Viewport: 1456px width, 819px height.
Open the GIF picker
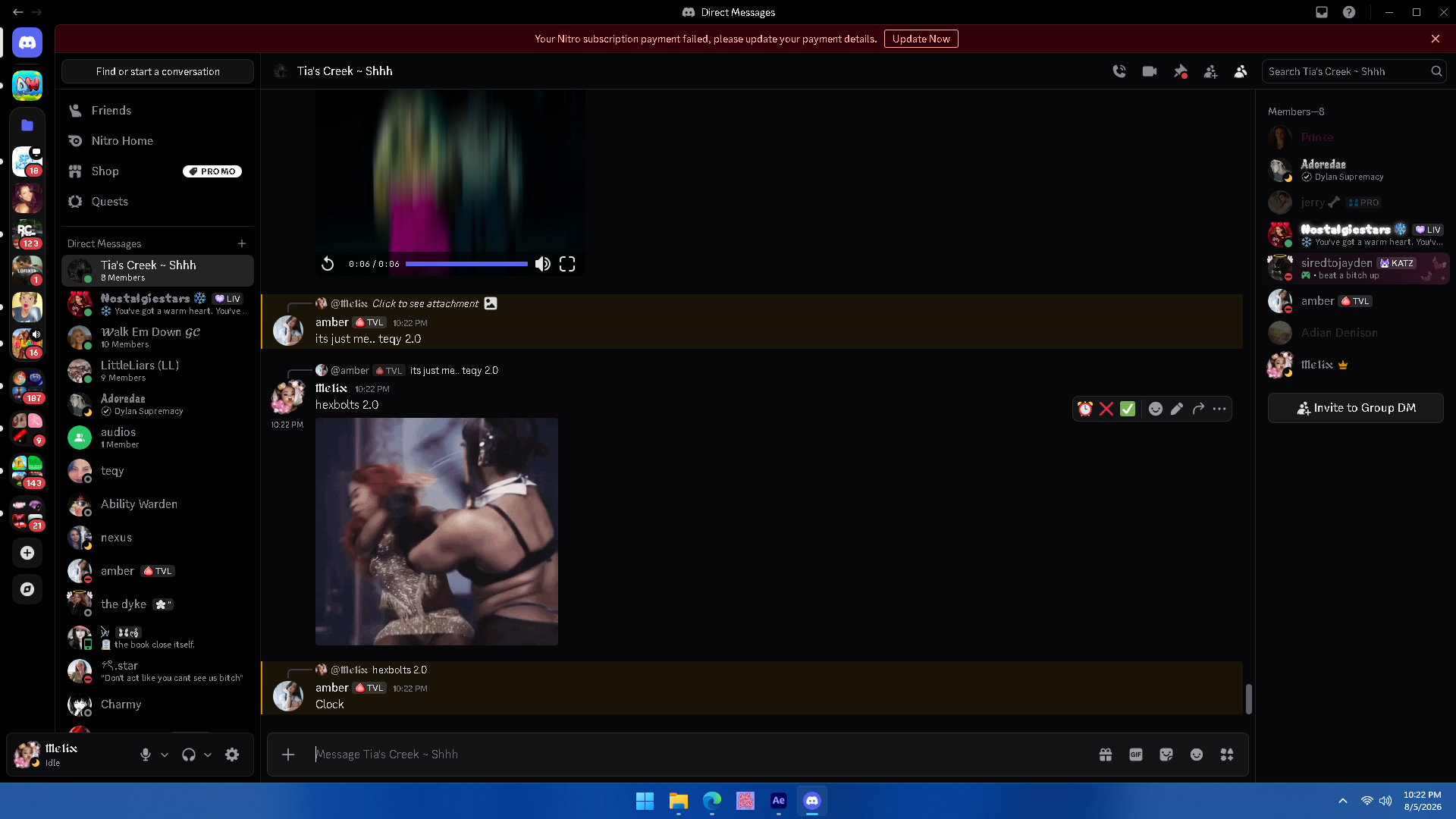(x=1136, y=755)
